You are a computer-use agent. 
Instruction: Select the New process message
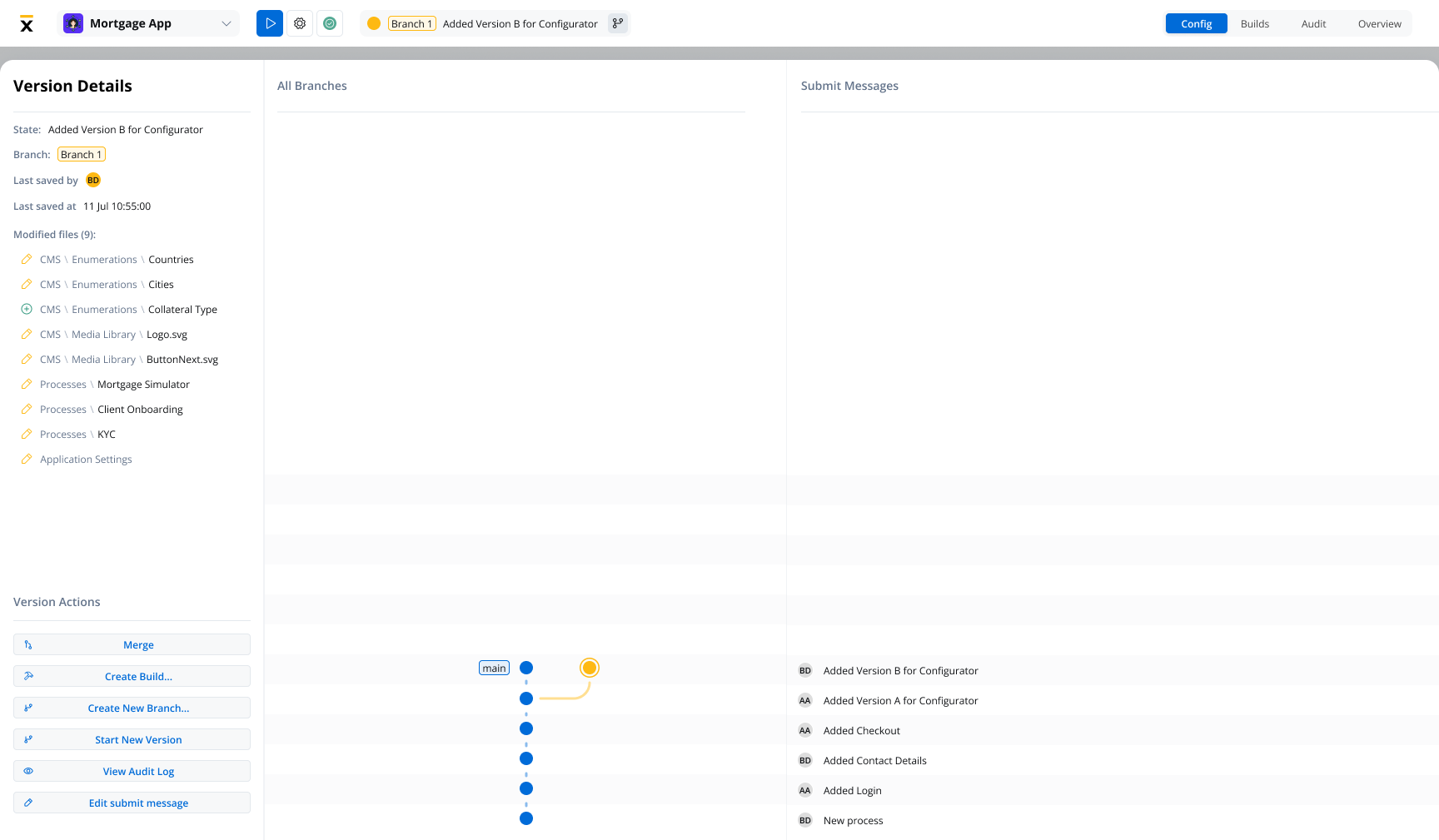point(853,821)
